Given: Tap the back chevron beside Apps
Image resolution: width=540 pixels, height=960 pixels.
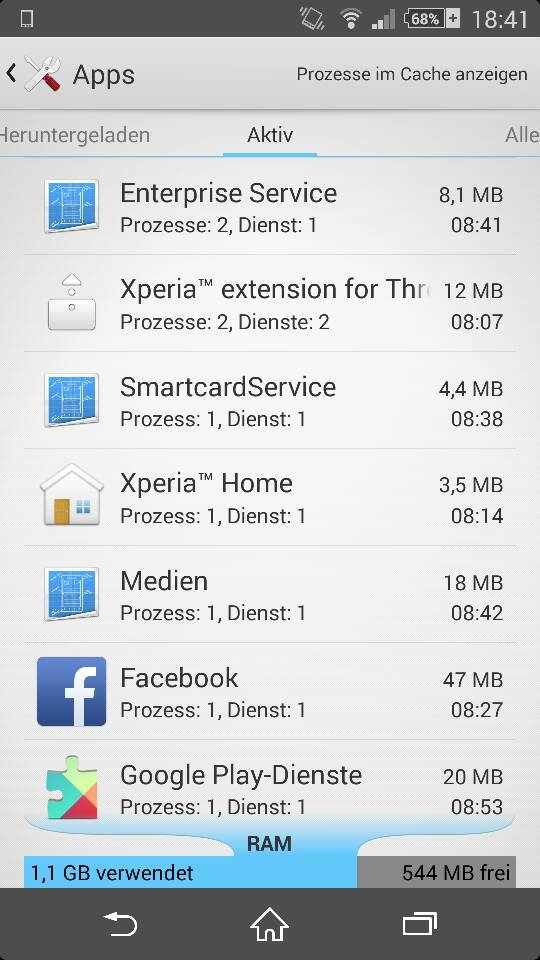Looking at the screenshot, I should coord(10,73).
